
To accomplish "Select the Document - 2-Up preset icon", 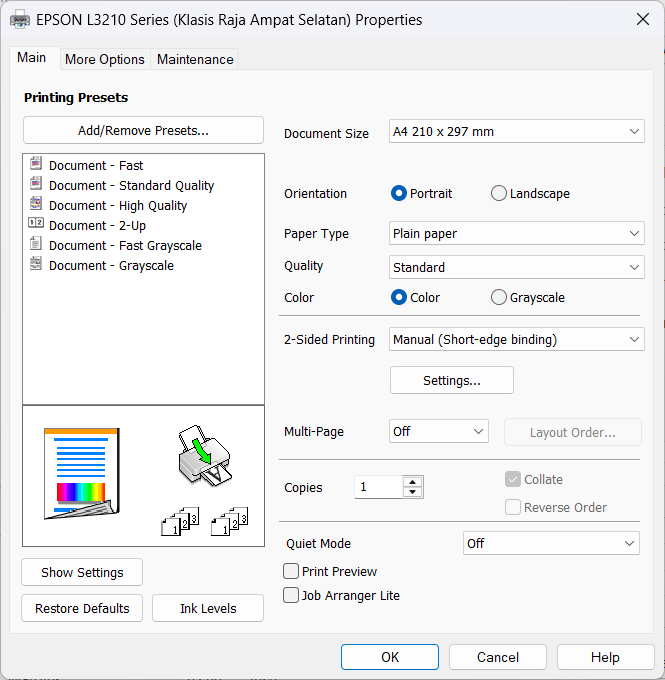I will point(36,225).
